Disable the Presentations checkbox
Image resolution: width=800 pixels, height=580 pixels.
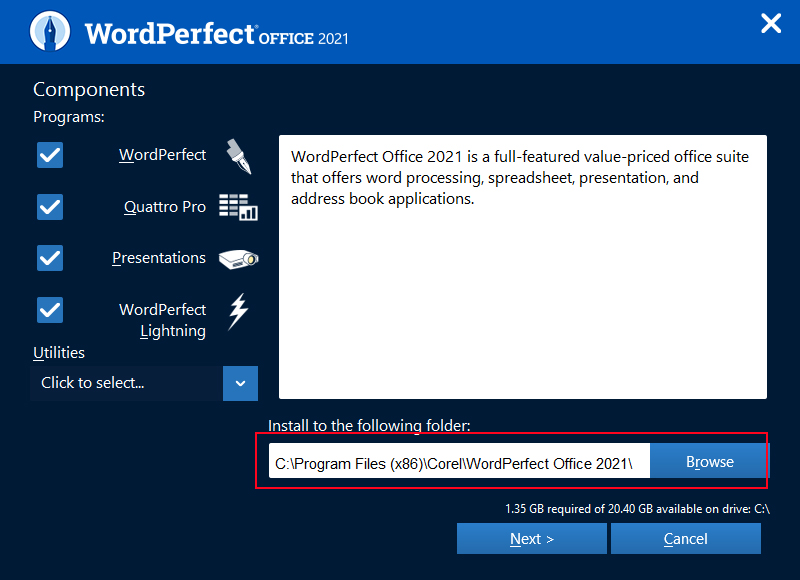coord(50,258)
